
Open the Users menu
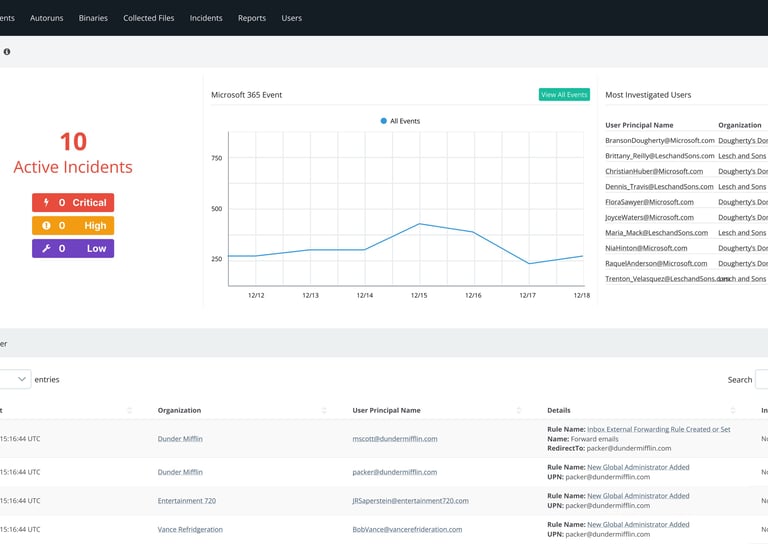(291, 18)
